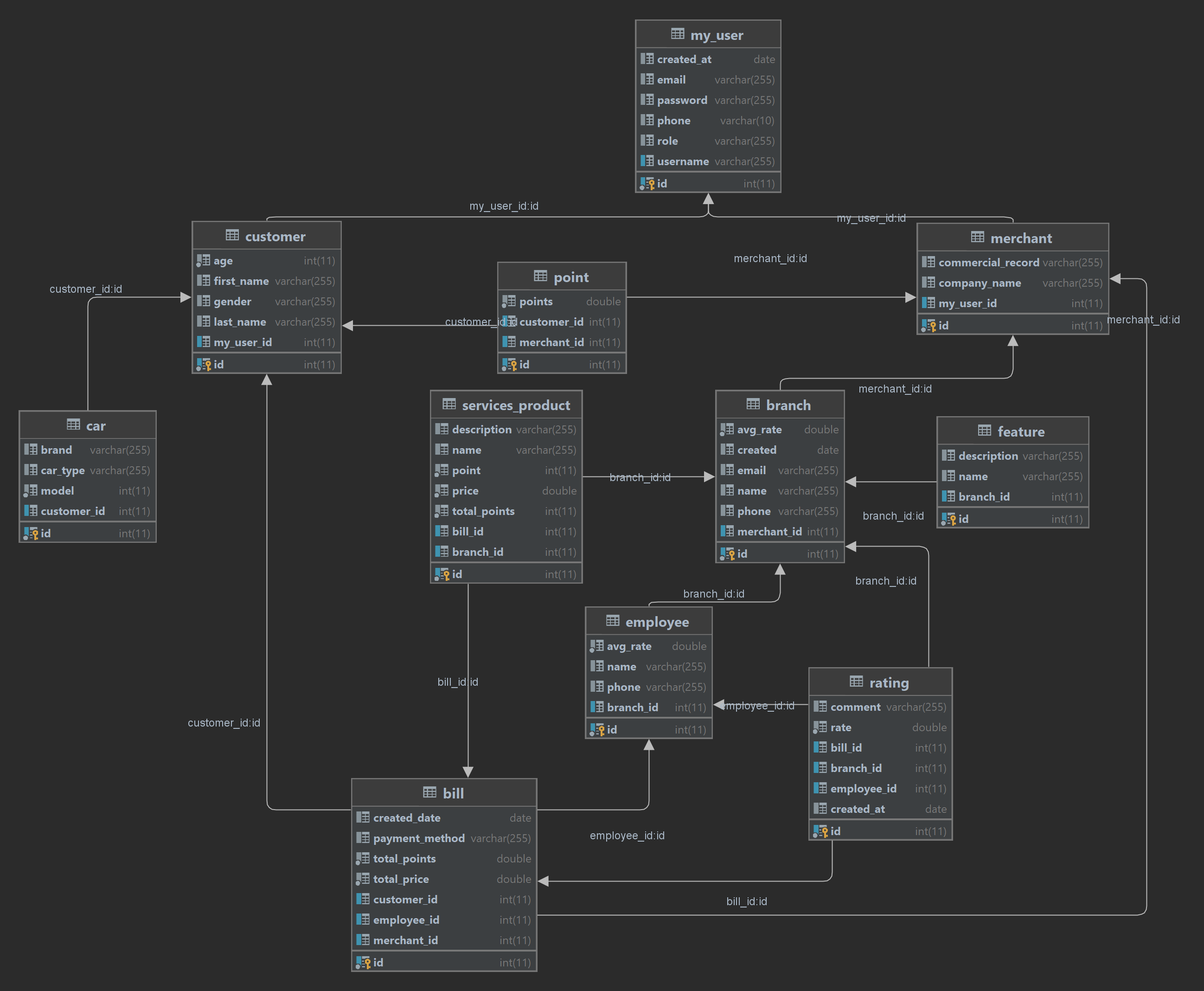Select total_points column in services_product
This screenshot has height=991, width=1204.
click(483, 511)
